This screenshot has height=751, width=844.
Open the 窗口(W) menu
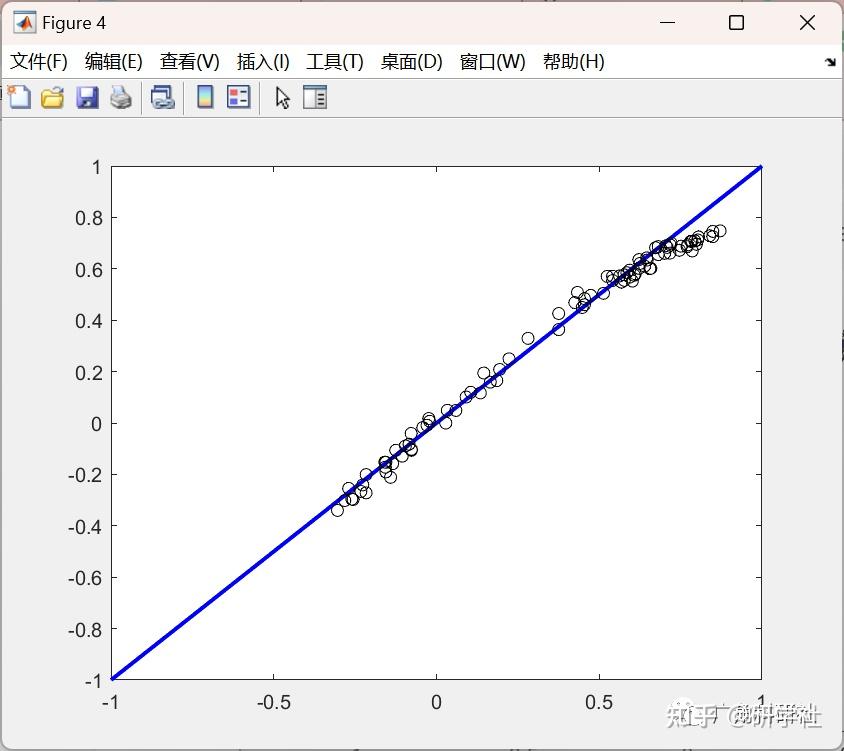pos(493,61)
